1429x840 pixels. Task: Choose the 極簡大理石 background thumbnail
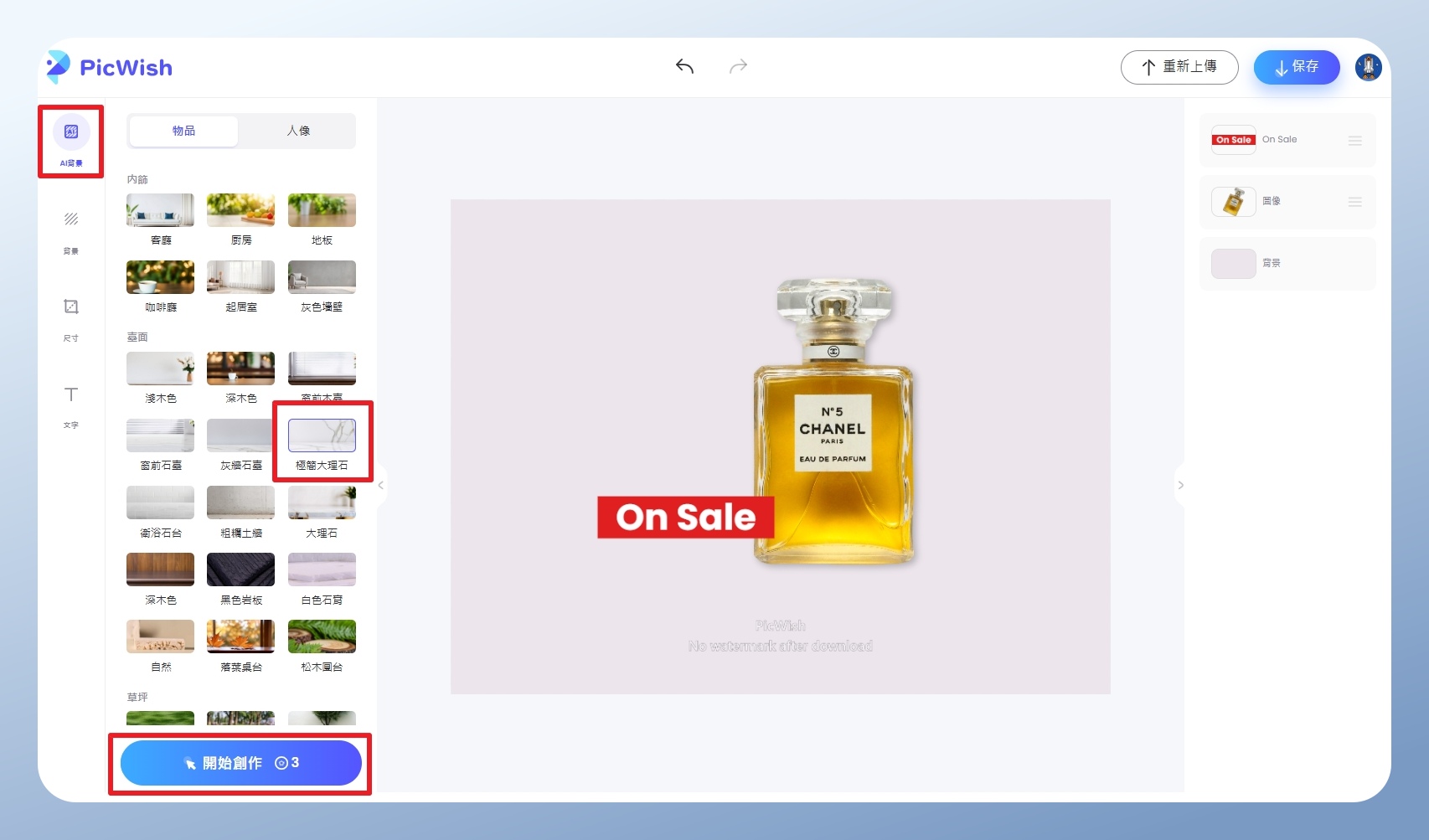pos(322,435)
